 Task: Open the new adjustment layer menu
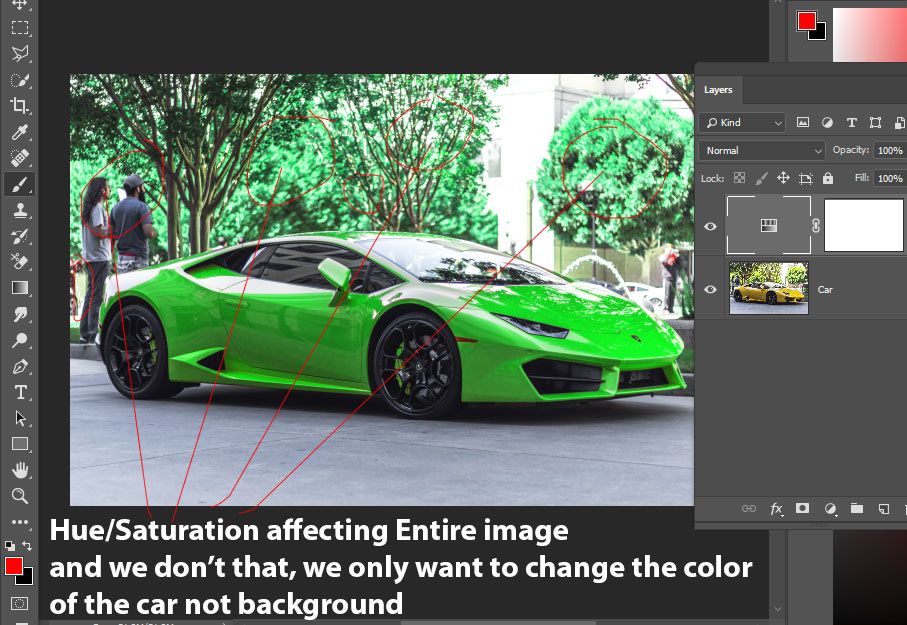pyautogui.click(x=829, y=509)
